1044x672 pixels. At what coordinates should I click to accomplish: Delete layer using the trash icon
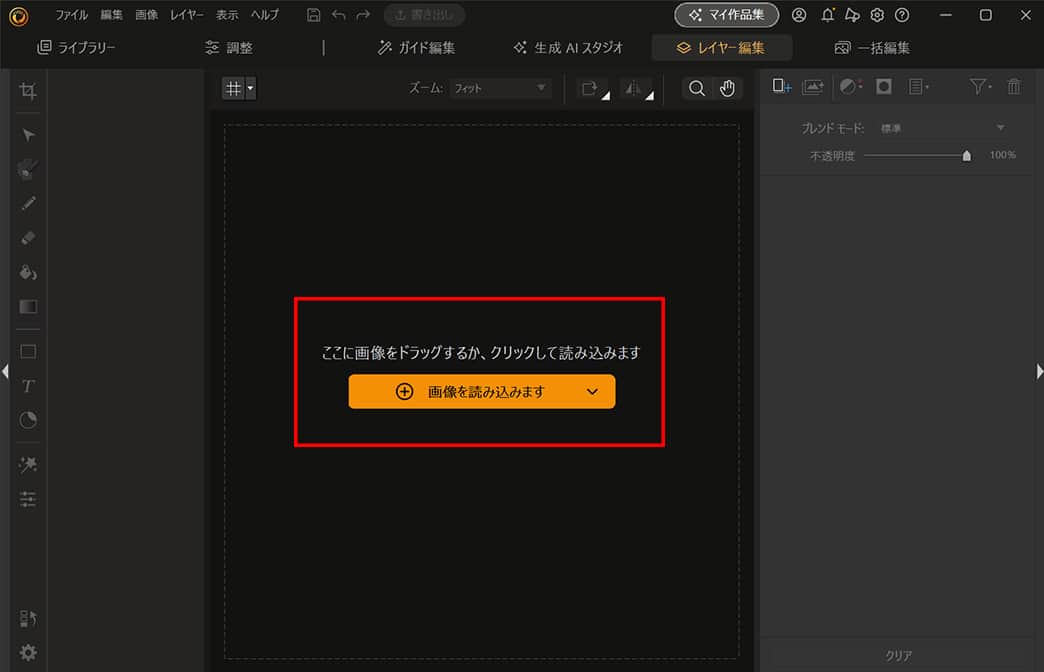pos(1014,87)
